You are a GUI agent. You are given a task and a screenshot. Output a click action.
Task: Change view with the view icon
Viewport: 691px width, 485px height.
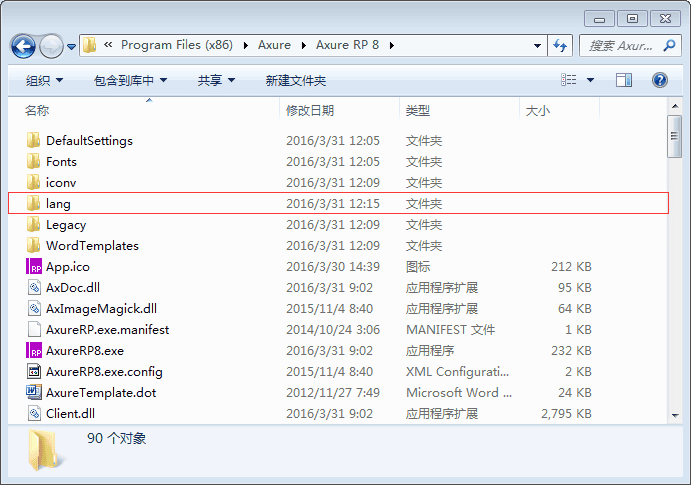[x=568, y=80]
